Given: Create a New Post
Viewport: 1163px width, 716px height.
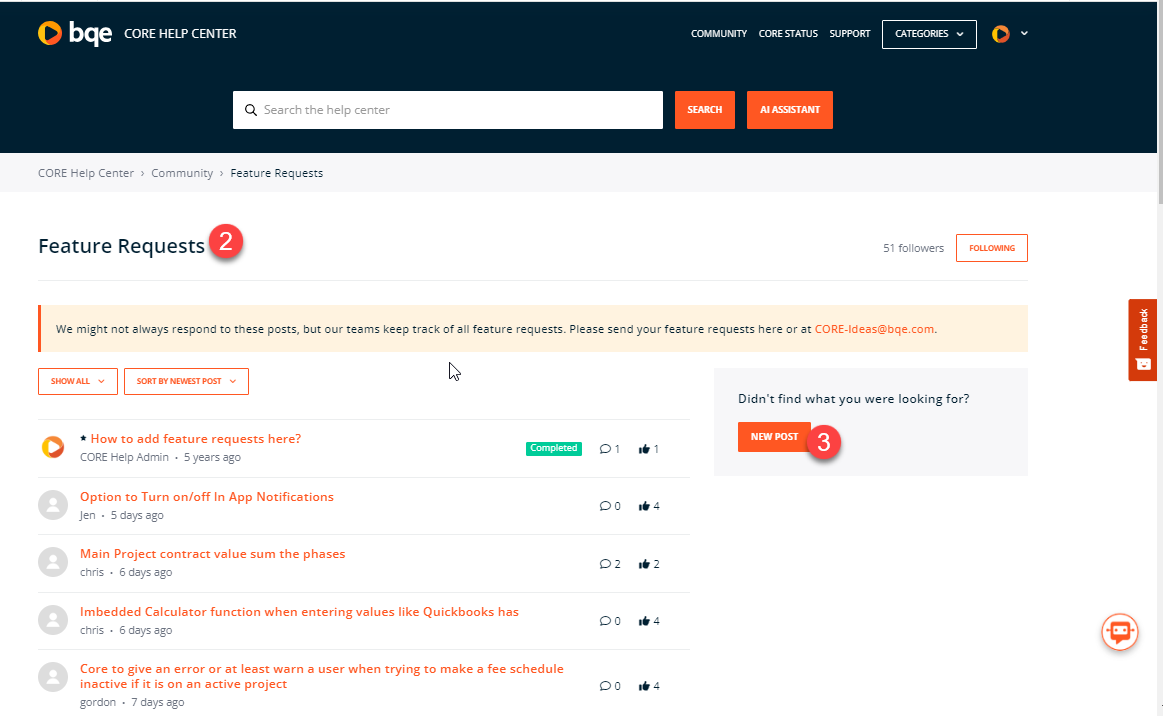Looking at the screenshot, I should tap(774, 437).
